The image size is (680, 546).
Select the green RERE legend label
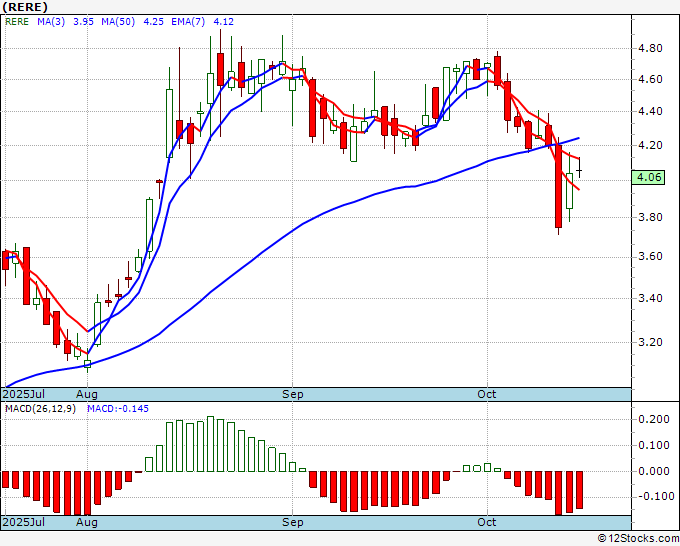[x=17, y=22]
